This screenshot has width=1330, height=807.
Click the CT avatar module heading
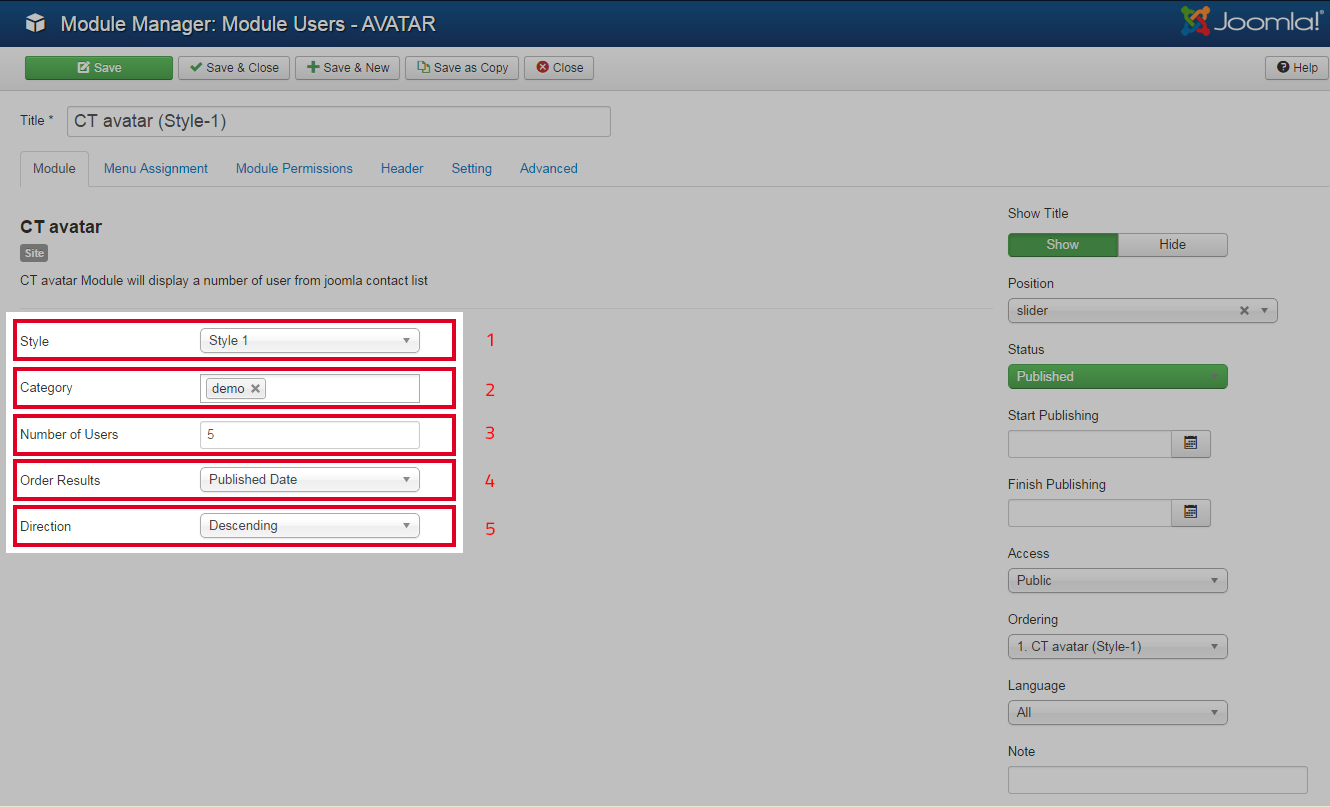pos(61,227)
